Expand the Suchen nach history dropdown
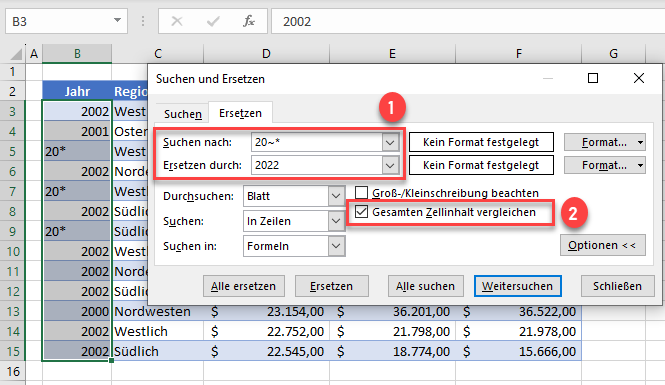 pyautogui.click(x=390, y=142)
